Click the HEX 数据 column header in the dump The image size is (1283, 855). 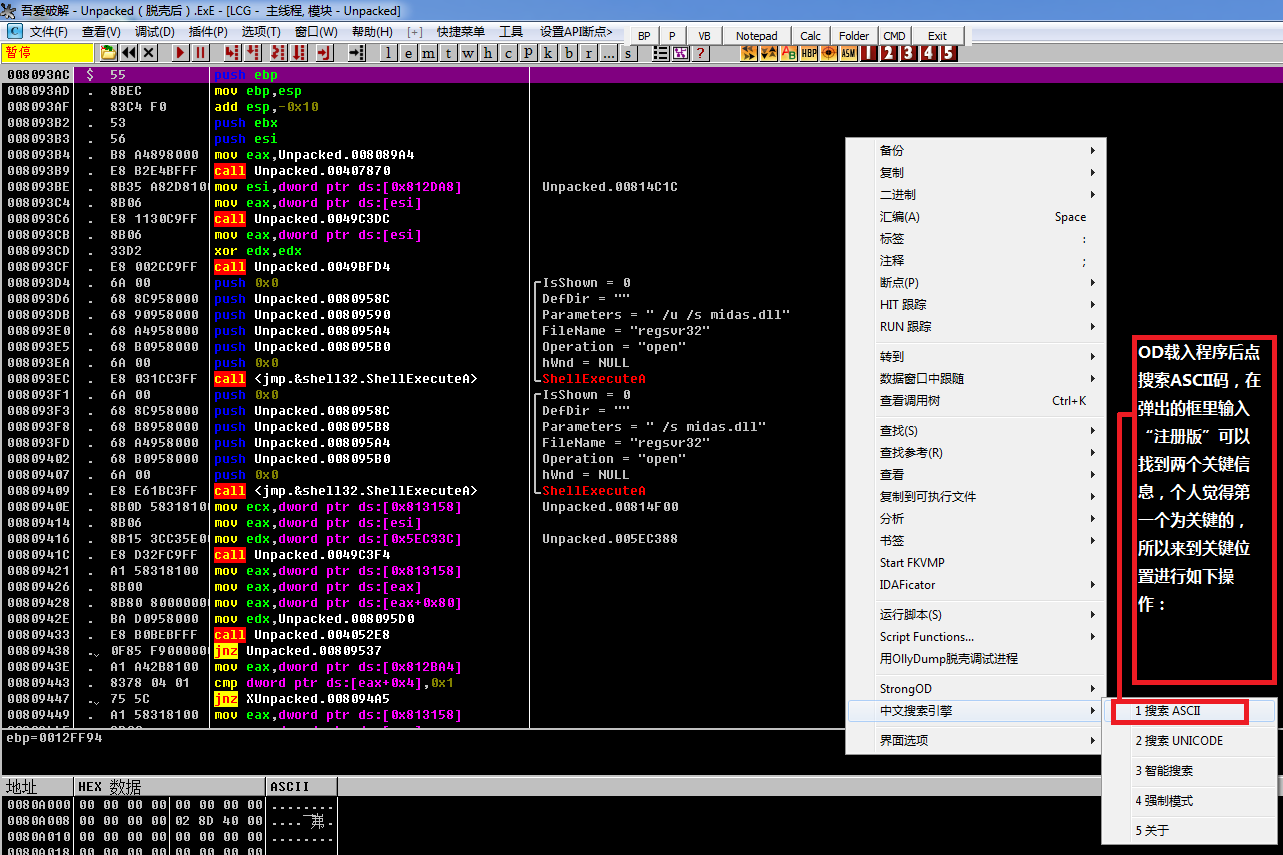[x=170, y=787]
